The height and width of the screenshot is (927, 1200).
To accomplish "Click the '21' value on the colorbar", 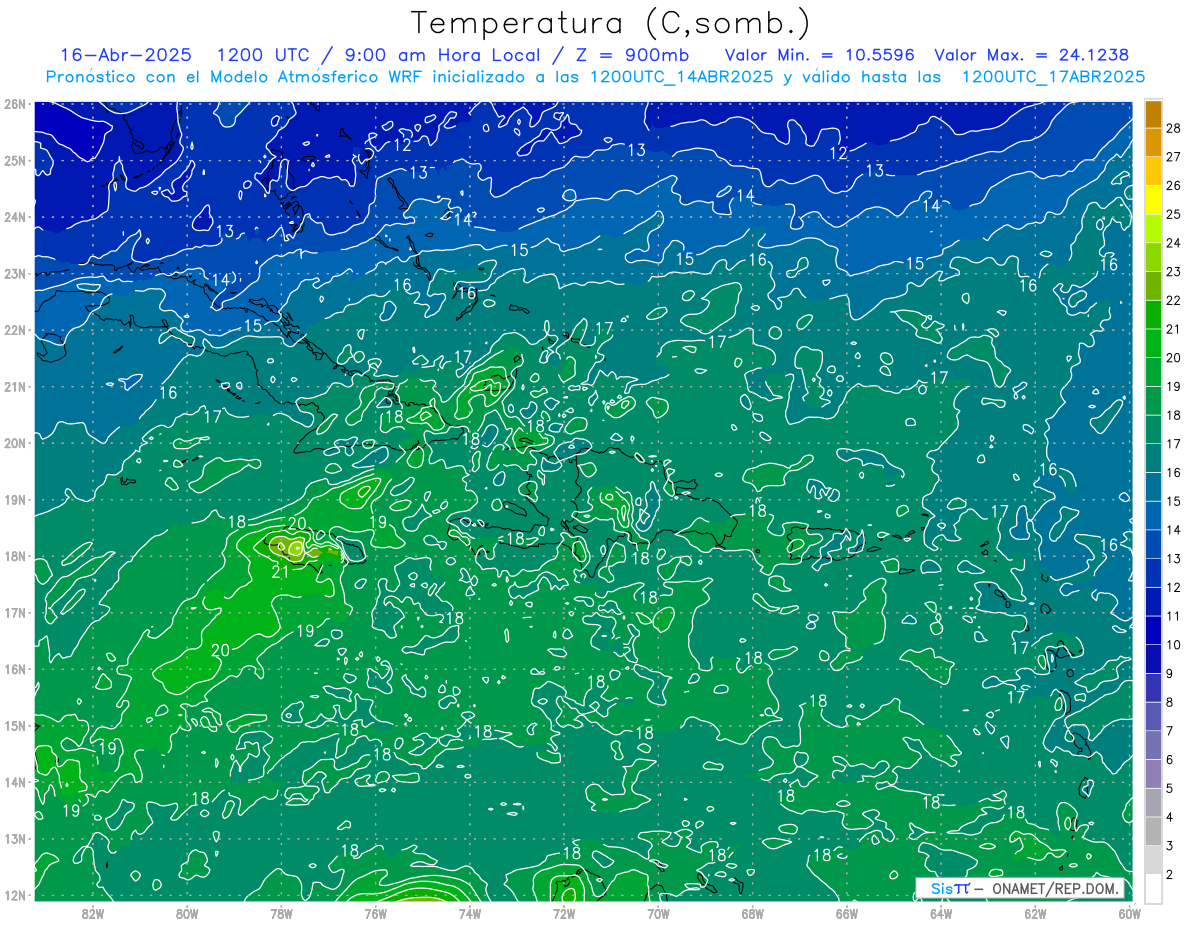I will coord(1173,329).
